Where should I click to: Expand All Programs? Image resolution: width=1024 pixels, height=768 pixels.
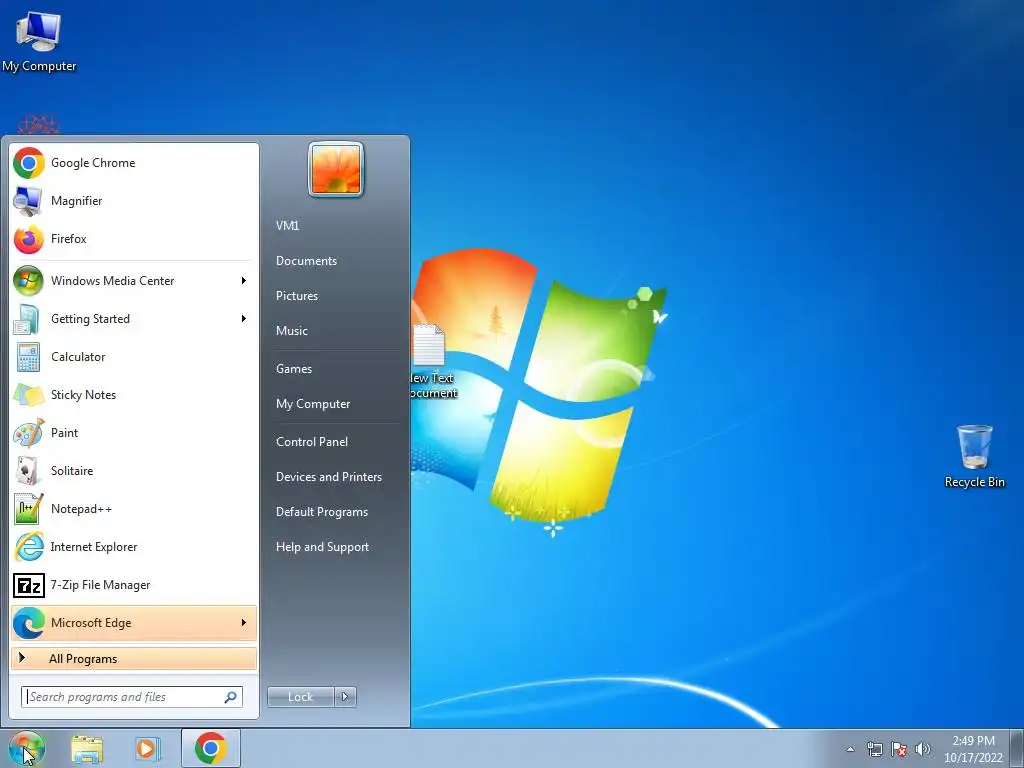pyautogui.click(x=134, y=659)
